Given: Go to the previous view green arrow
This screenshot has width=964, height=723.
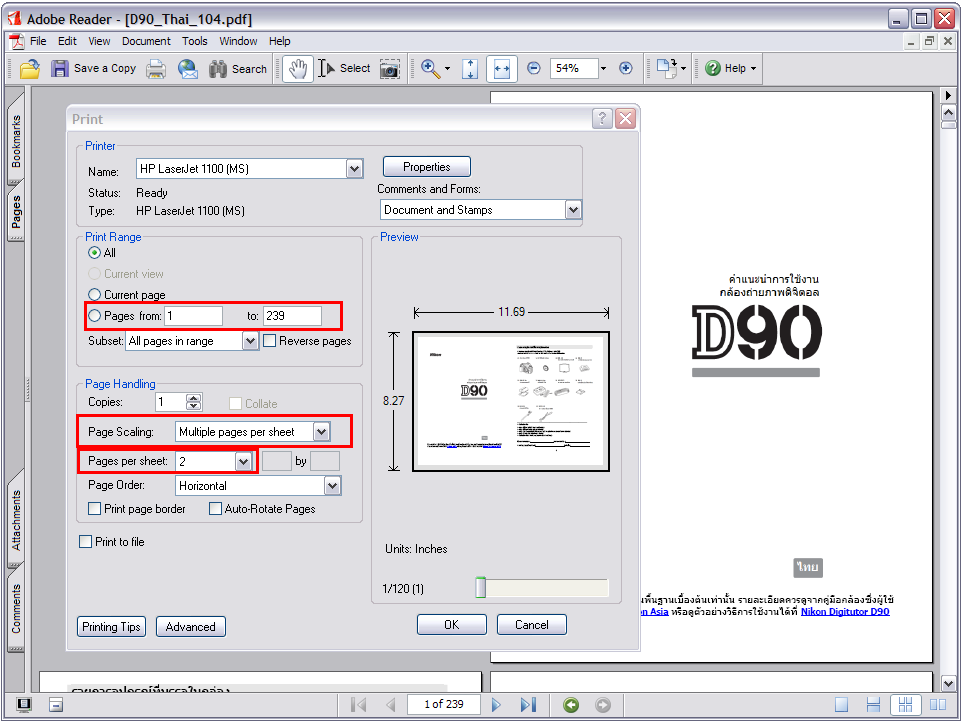Looking at the screenshot, I should [571, 705].
